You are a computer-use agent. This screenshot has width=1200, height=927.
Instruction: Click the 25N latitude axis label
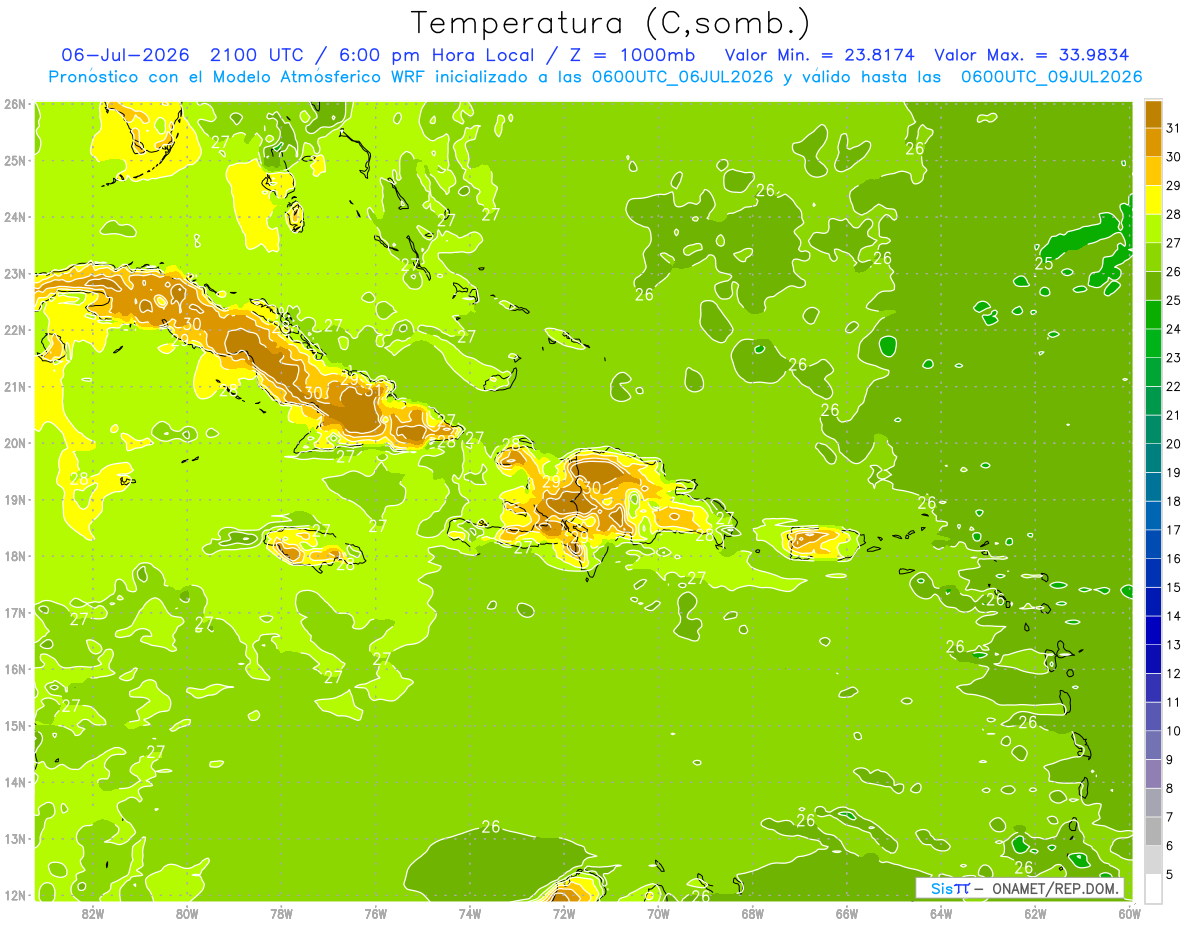(14, 160)
